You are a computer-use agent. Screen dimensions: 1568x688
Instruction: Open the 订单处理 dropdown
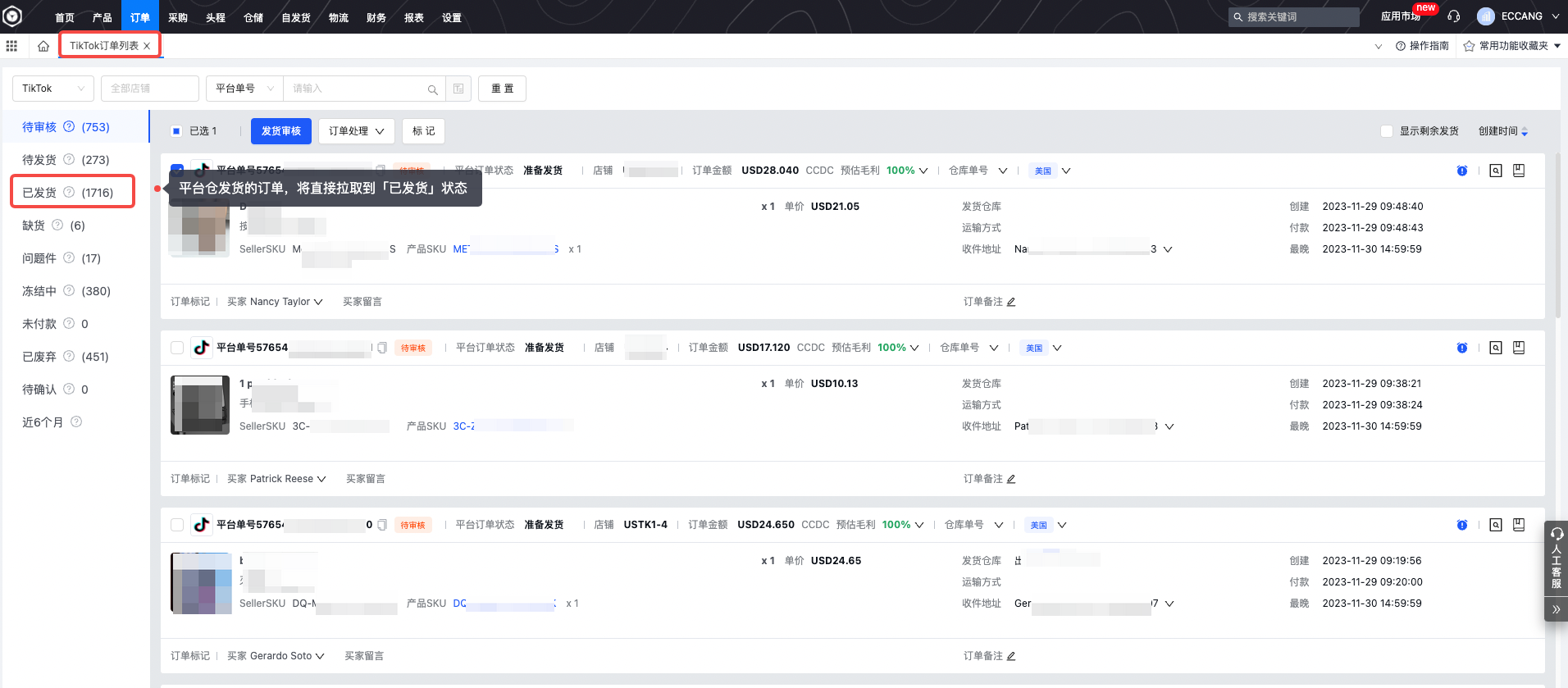(x=356, y=131)
